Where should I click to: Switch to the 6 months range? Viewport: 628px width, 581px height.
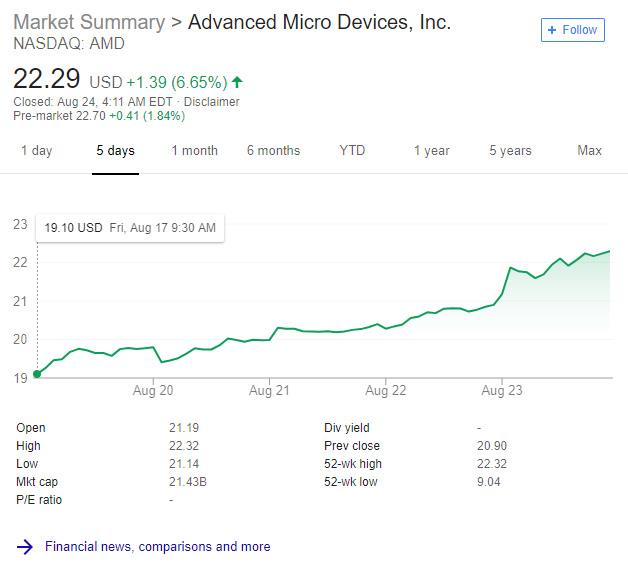pos(273,151)
